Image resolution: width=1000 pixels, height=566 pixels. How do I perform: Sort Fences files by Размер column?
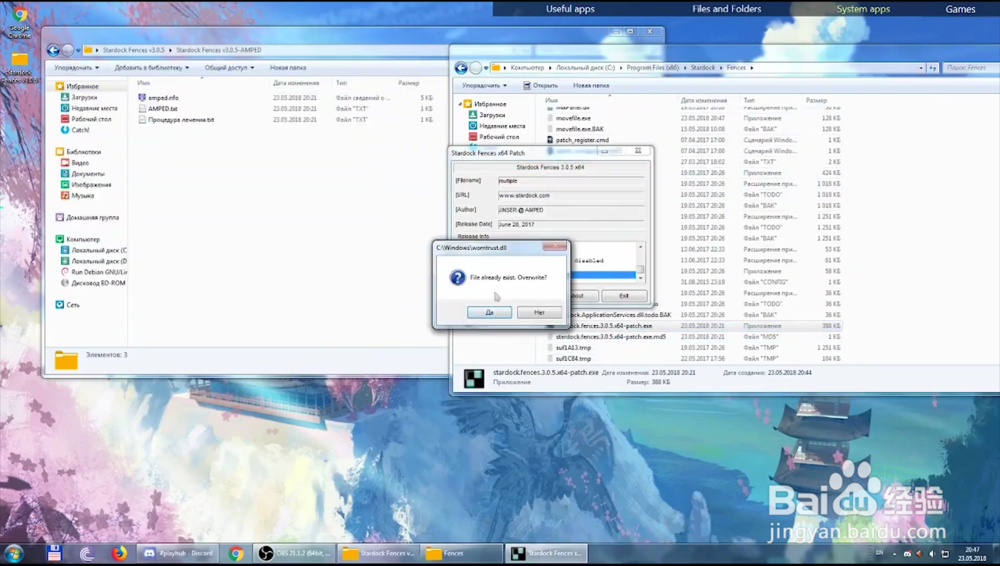click(816, 101)
